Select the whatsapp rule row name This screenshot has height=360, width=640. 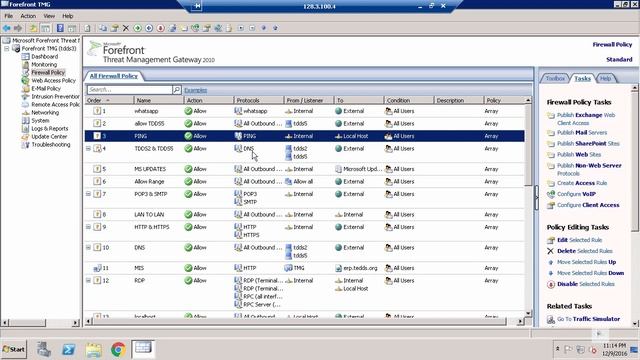coord(146,111)
